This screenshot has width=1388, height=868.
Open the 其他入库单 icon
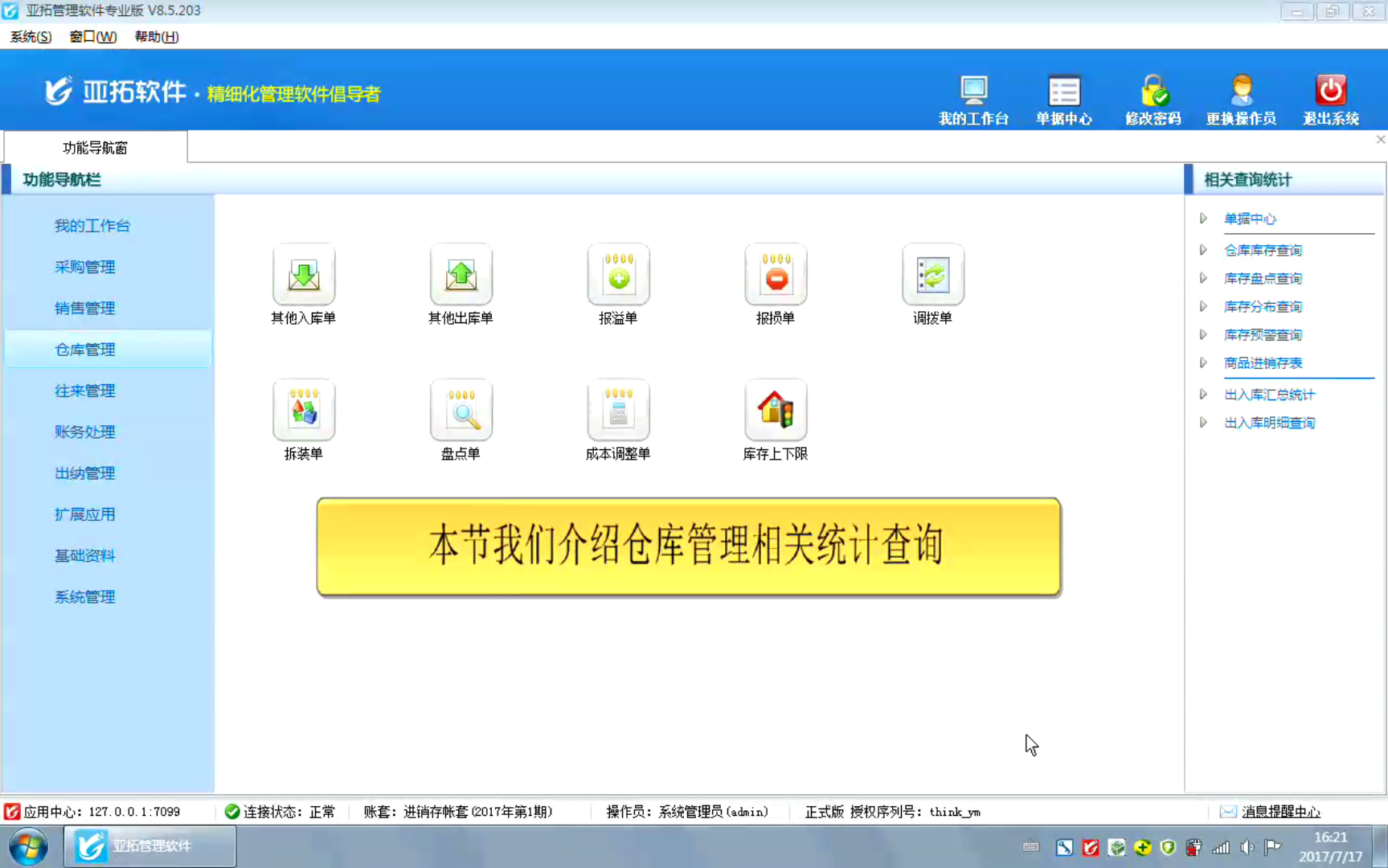(303, 276)
